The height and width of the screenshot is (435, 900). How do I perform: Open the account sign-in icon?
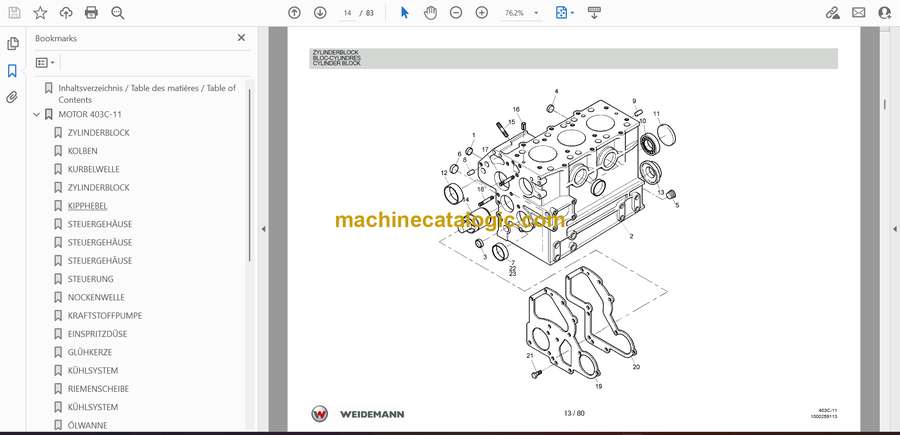coord(885,13)
